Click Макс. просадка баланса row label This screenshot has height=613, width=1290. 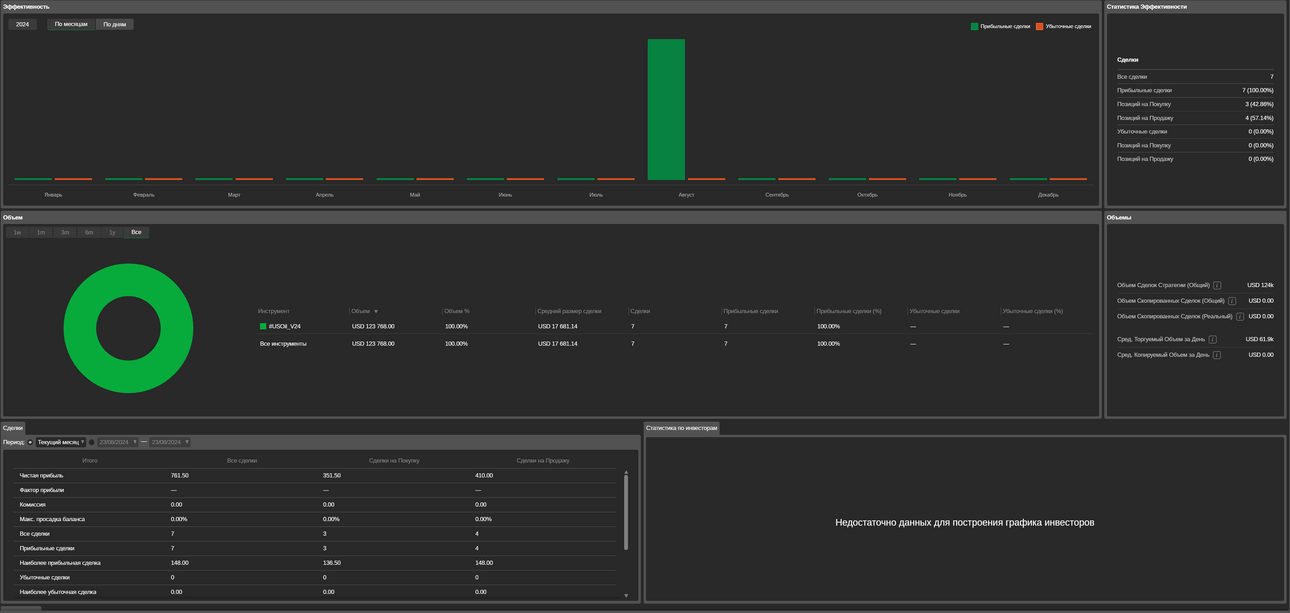click(52, 519)
